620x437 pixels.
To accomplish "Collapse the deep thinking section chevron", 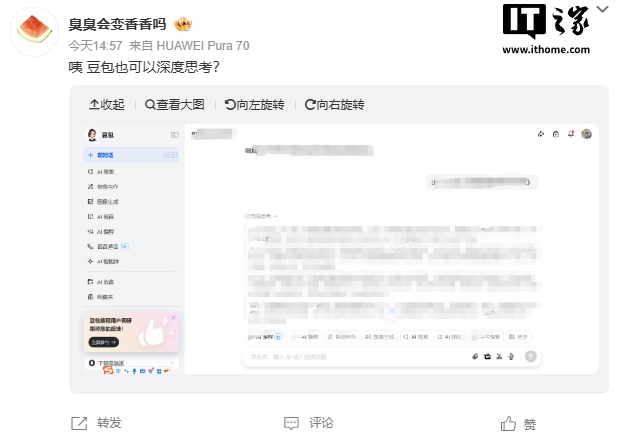I will click(x=275, y=216).
